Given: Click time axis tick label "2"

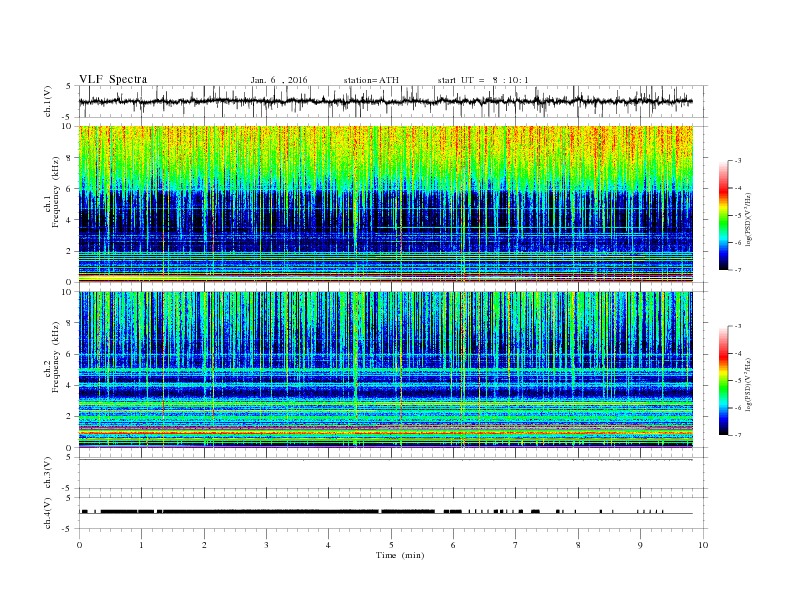Looking at the screenshot, I should click(x=204, y=545).
